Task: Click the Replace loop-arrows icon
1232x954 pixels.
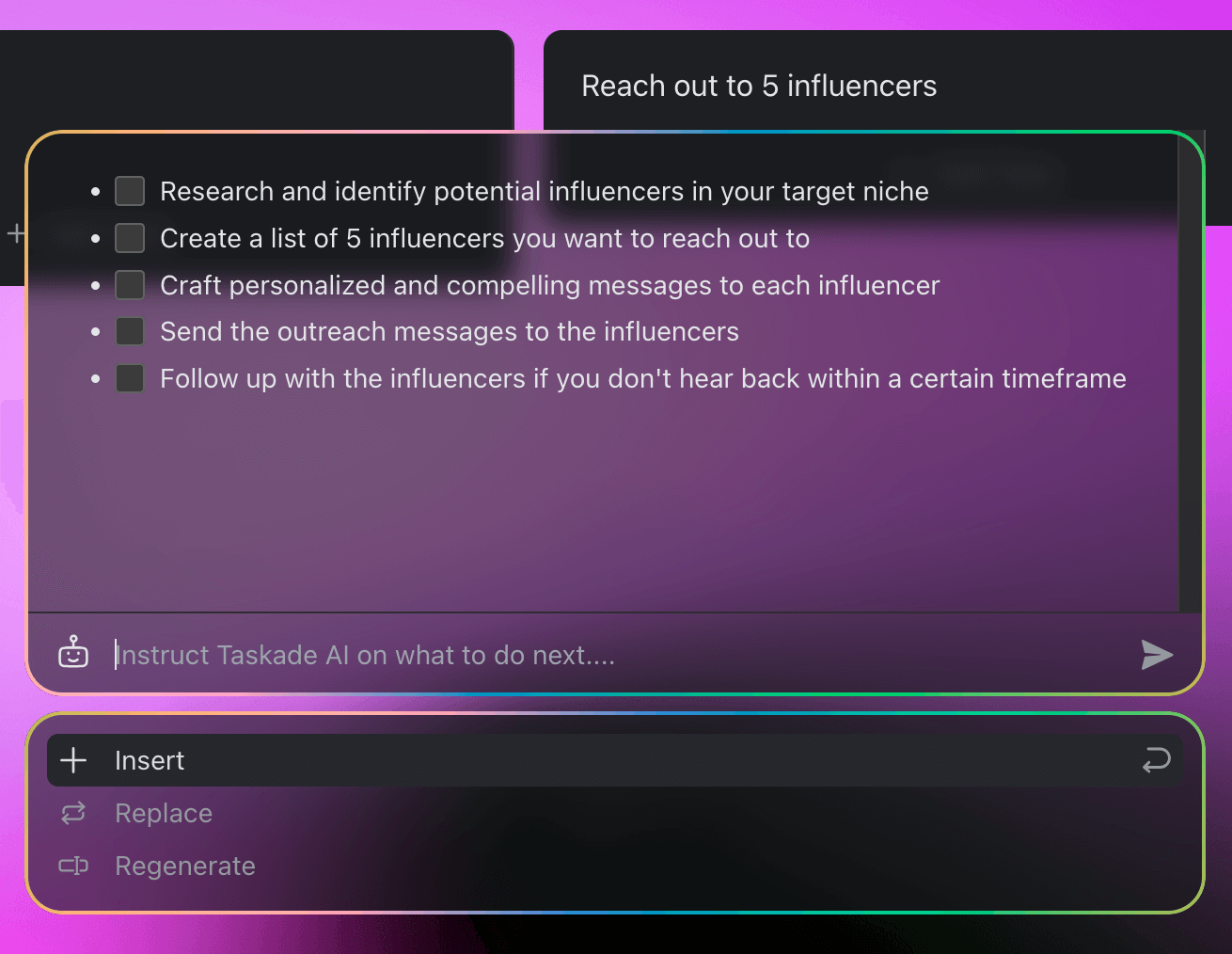Action: tap(72, 813)
